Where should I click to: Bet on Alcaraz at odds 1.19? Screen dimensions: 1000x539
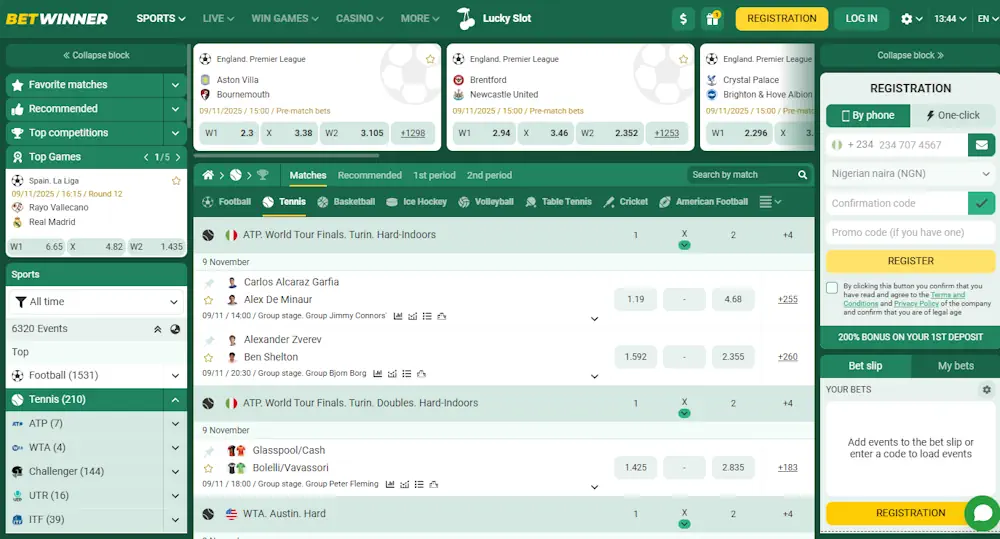635,299
